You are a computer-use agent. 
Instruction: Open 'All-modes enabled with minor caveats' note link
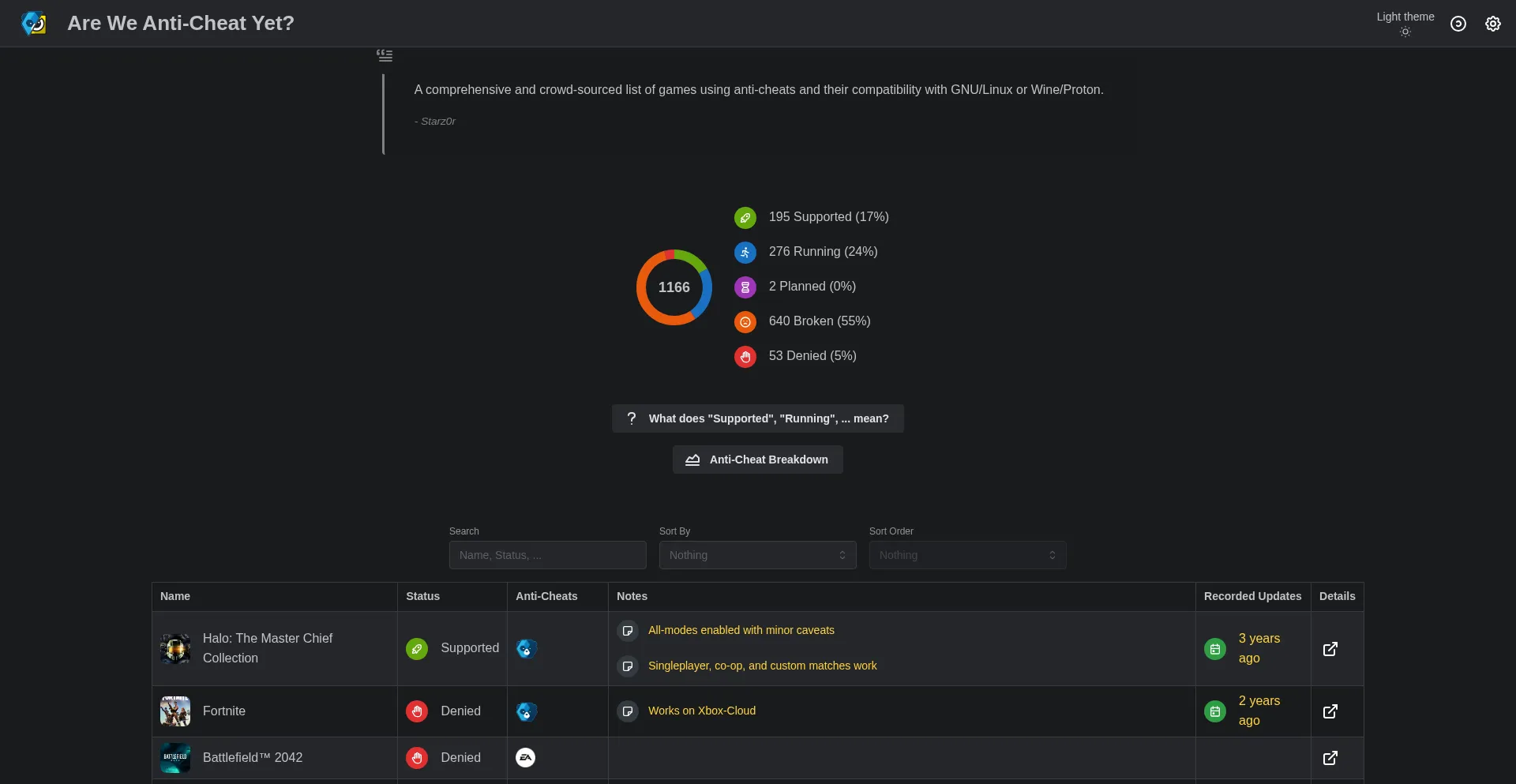click(741, 630)
